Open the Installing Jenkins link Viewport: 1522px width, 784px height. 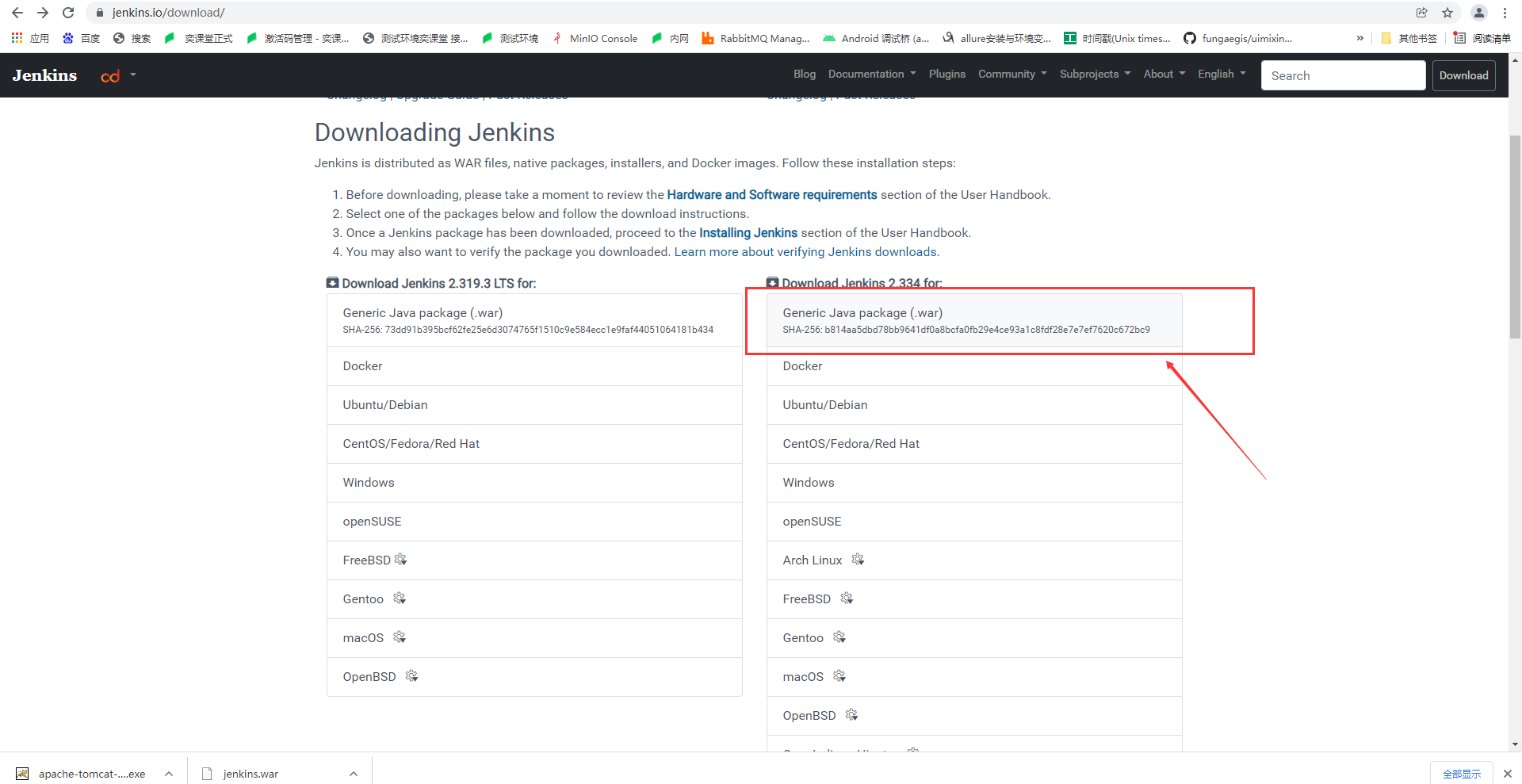tap(748, 233)
